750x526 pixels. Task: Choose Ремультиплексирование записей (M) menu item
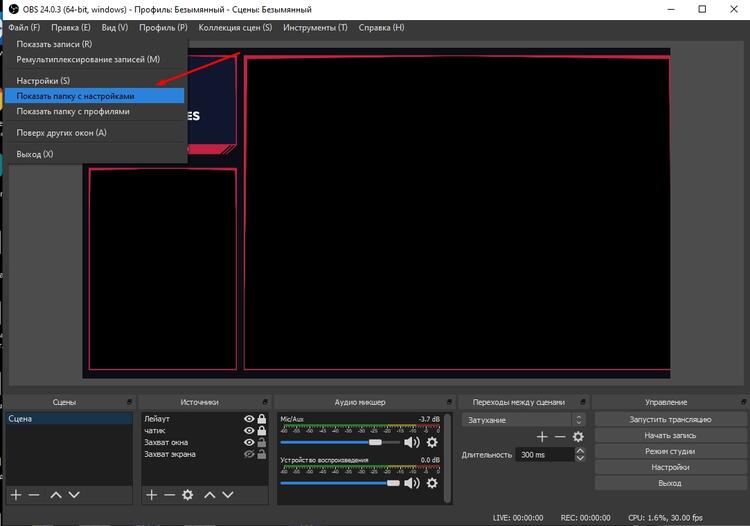(88, 60)
